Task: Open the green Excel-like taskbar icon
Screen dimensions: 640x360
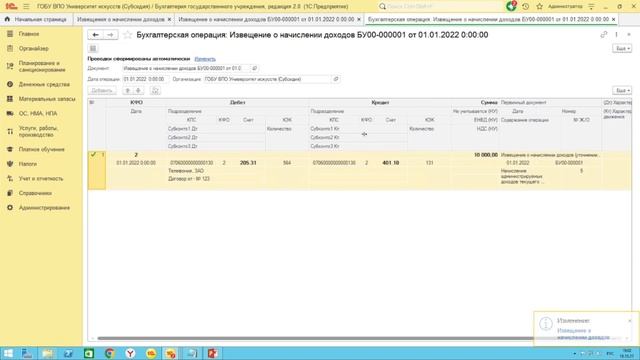Action: point(89,353)
